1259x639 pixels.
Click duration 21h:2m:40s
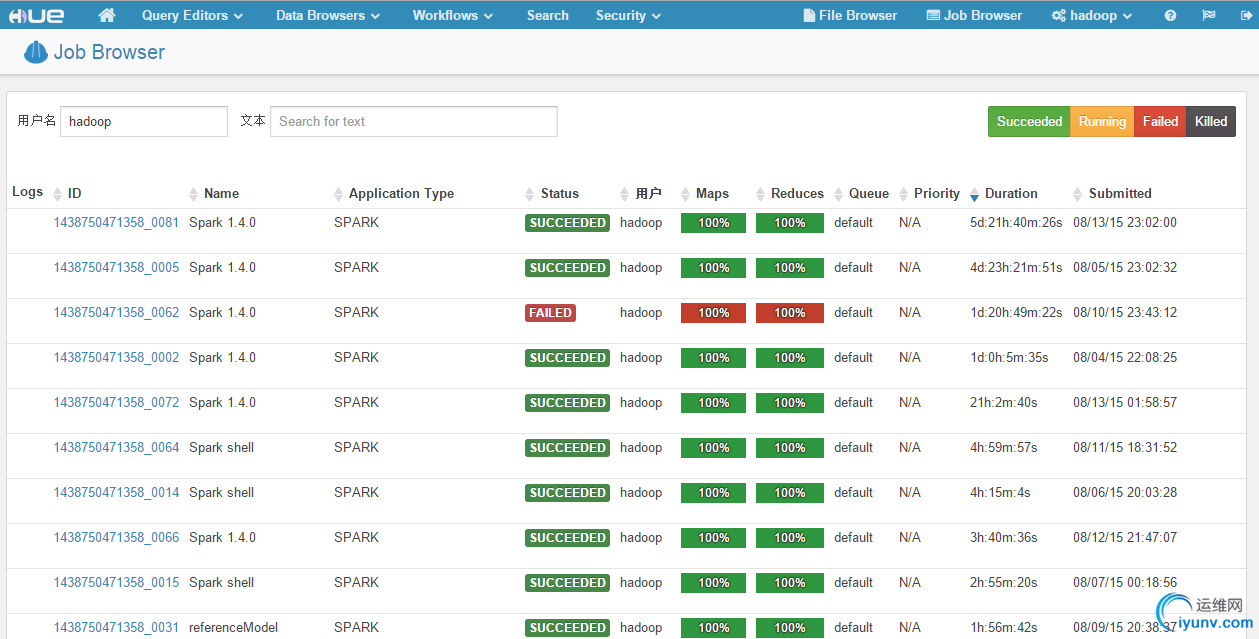pyautogui.click(x=1004, y=402)
